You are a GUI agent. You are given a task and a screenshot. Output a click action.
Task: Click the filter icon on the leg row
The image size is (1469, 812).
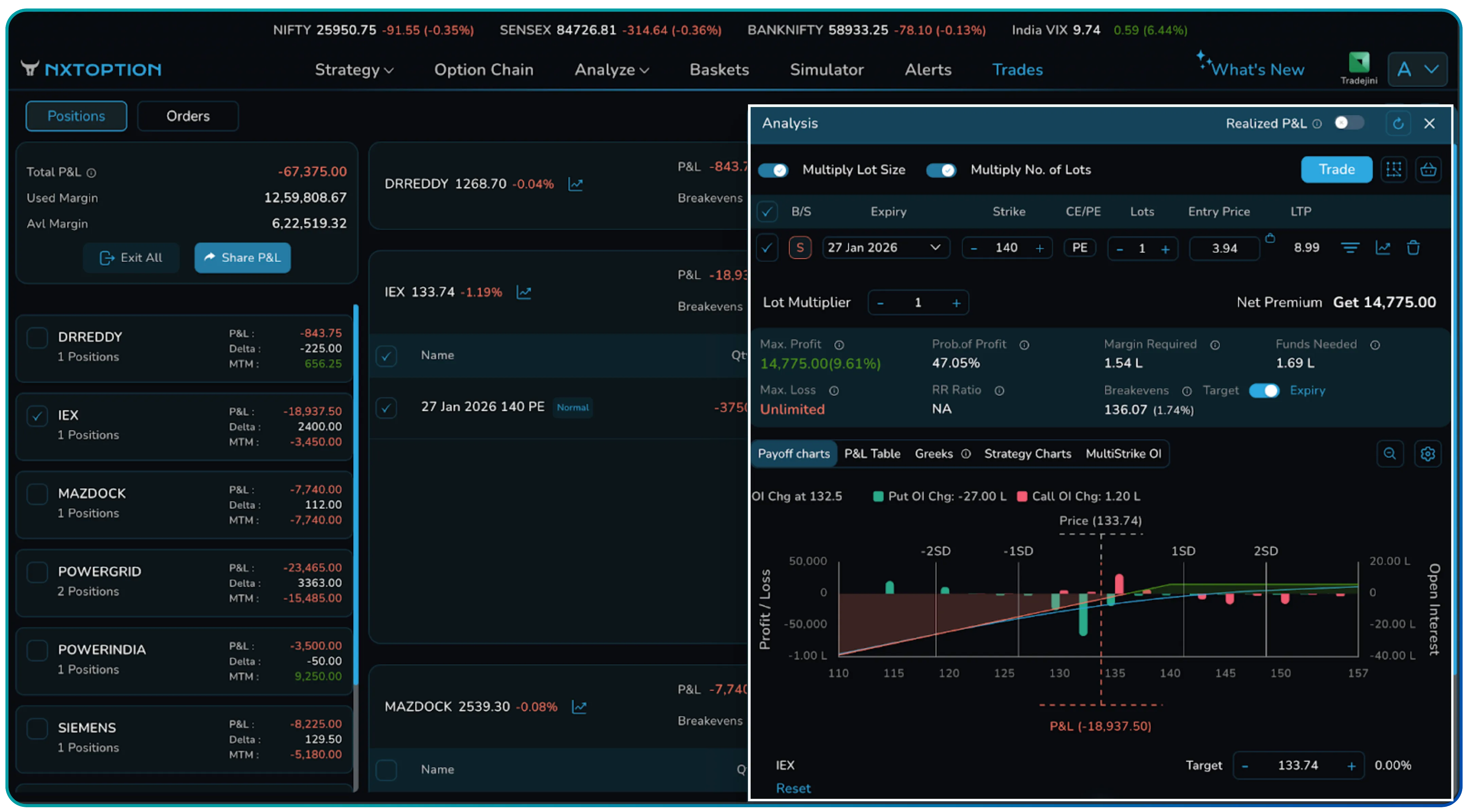point(1351,247)
